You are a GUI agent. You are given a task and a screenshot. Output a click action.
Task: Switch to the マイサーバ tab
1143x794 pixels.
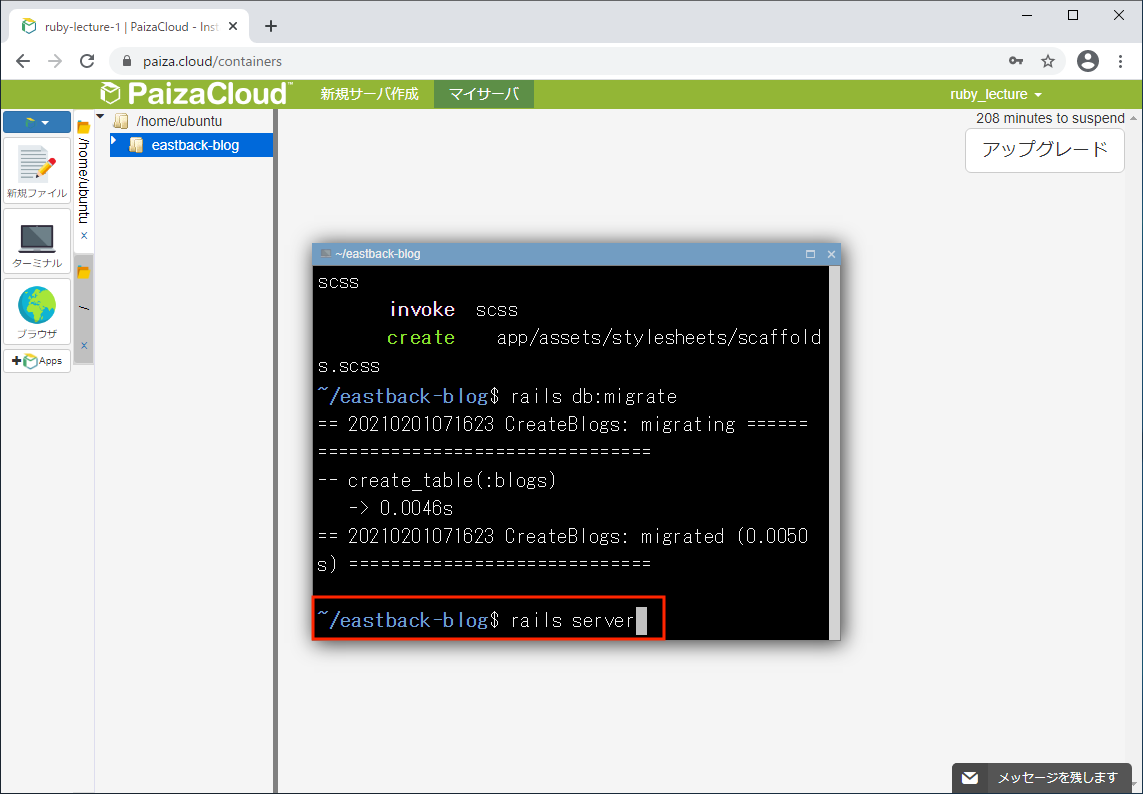click(x=483, y=94)
